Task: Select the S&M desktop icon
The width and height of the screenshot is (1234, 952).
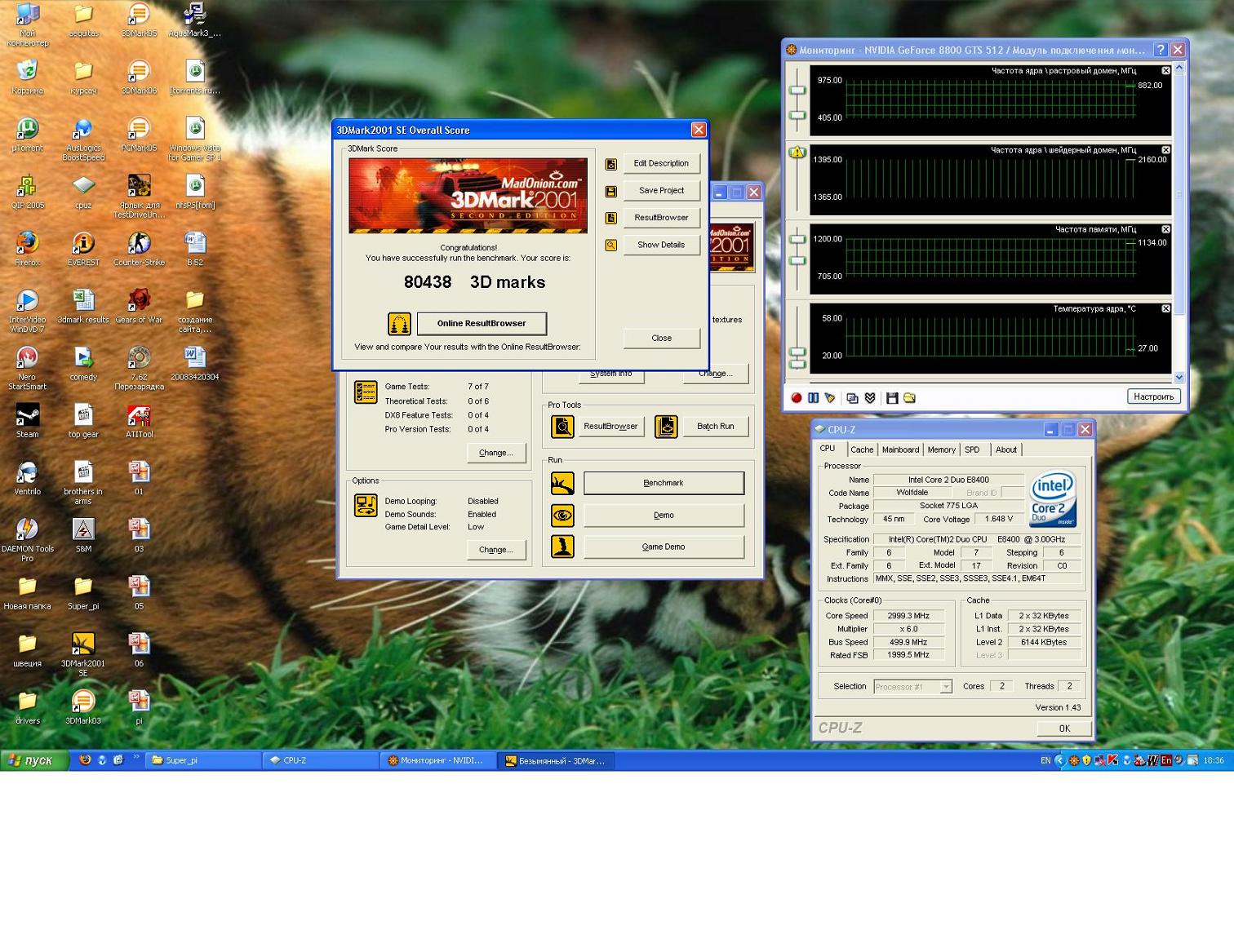Action: [x=83, y=535]
